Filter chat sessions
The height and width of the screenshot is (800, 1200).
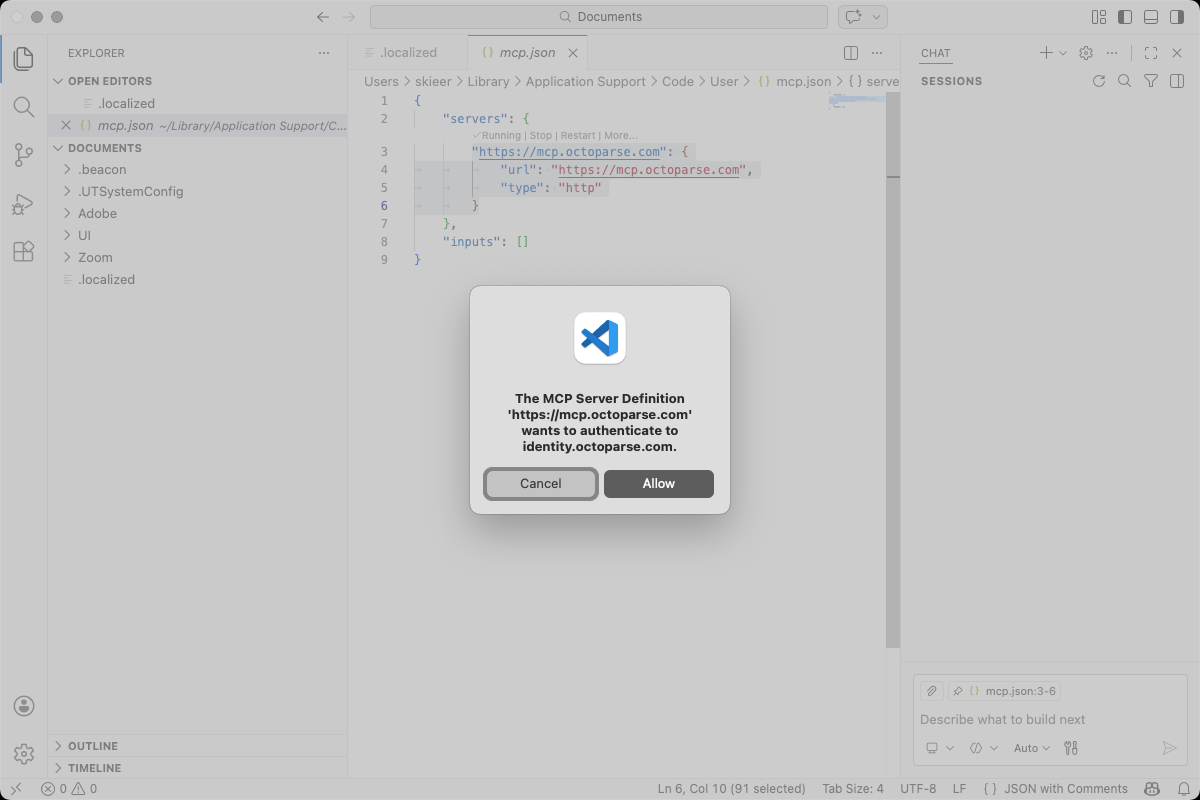(1151, 81)
